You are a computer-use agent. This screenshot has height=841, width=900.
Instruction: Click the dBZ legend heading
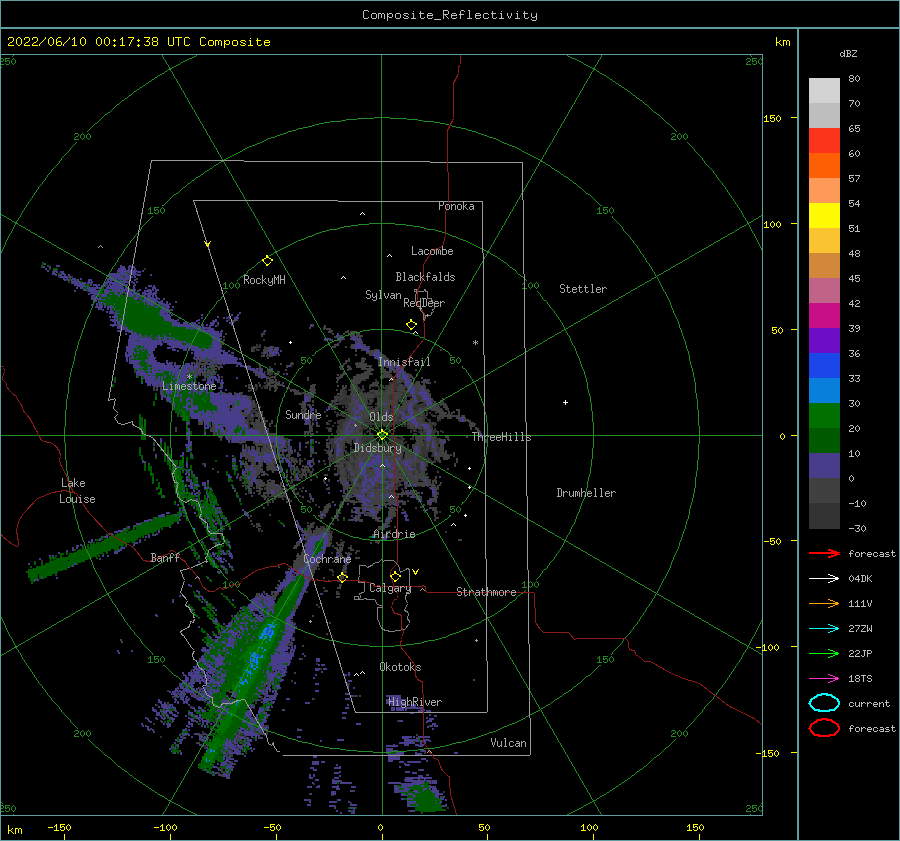[x=848, y=54]
